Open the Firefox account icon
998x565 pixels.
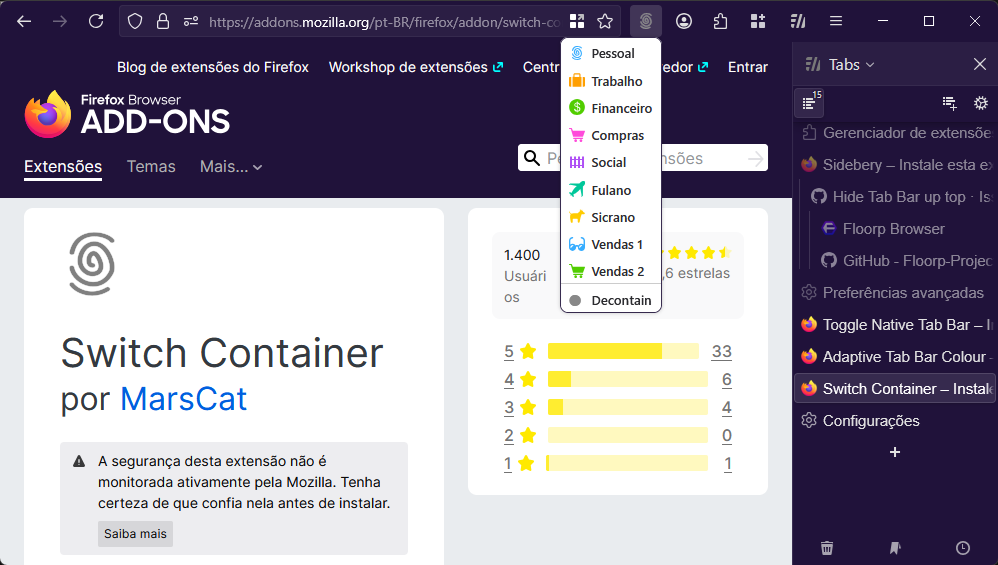(684, 22)
